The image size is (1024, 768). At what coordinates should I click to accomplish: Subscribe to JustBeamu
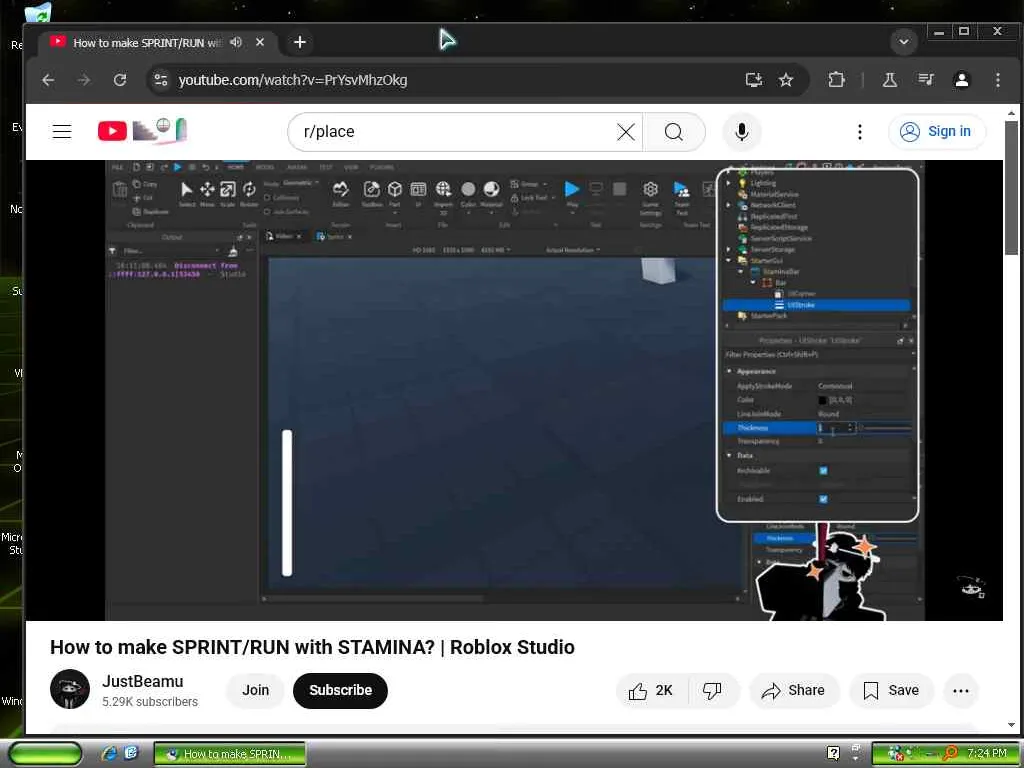click(x=340, y=690)
